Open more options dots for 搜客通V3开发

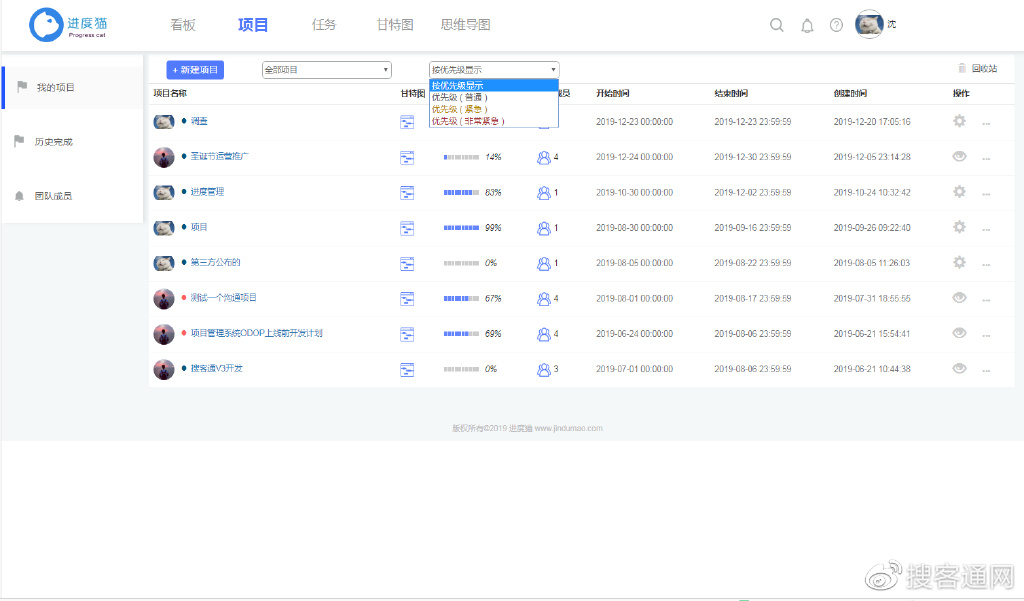[986, 370]
